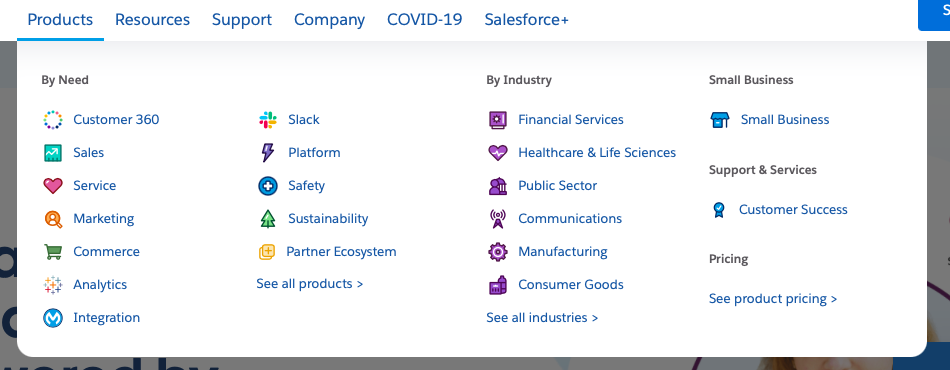Expand See all industries link
This screenshot has height=370, width=950.
(x=542, y=317)
